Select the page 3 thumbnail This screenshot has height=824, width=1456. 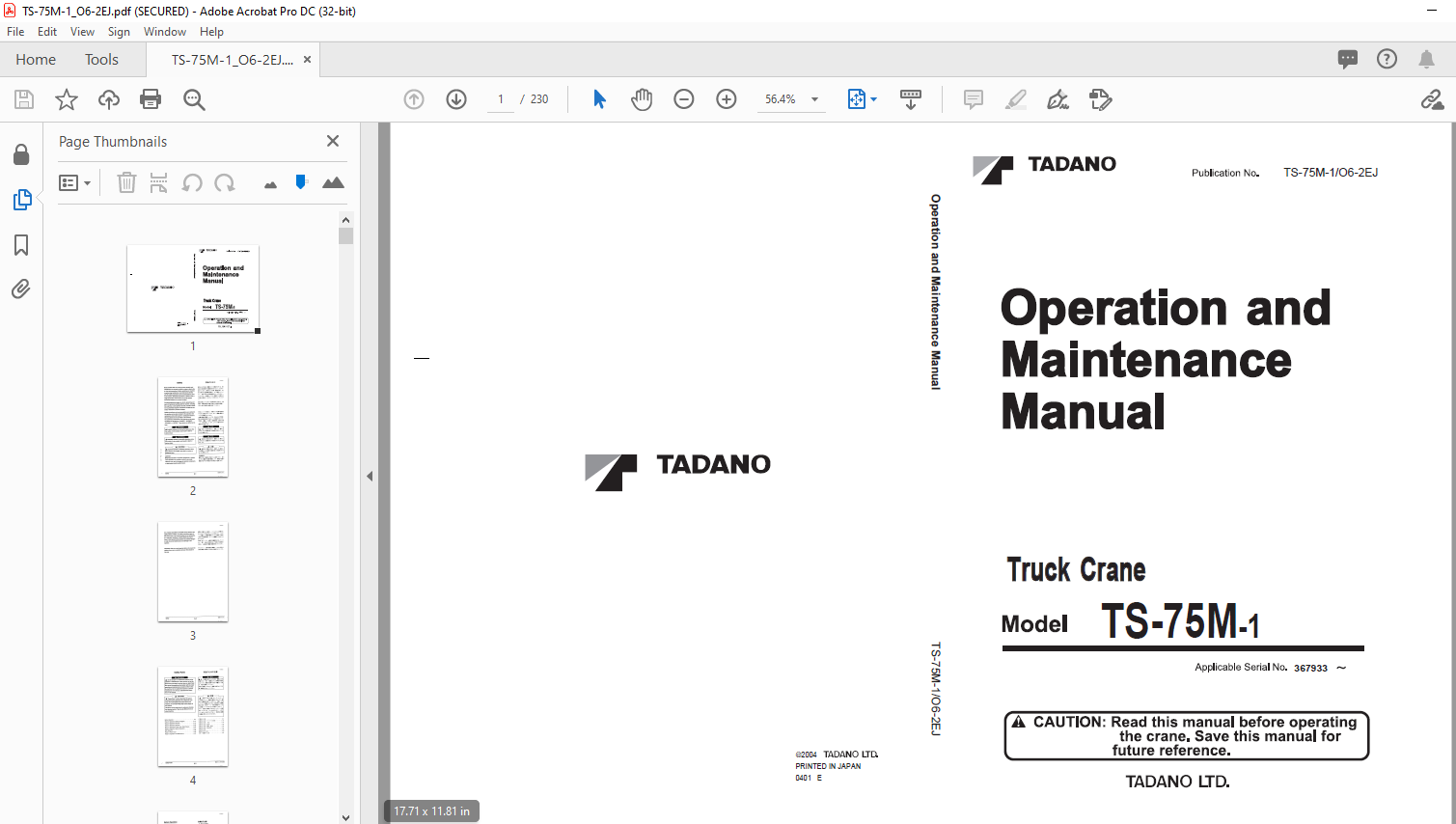tap(193, 572)
